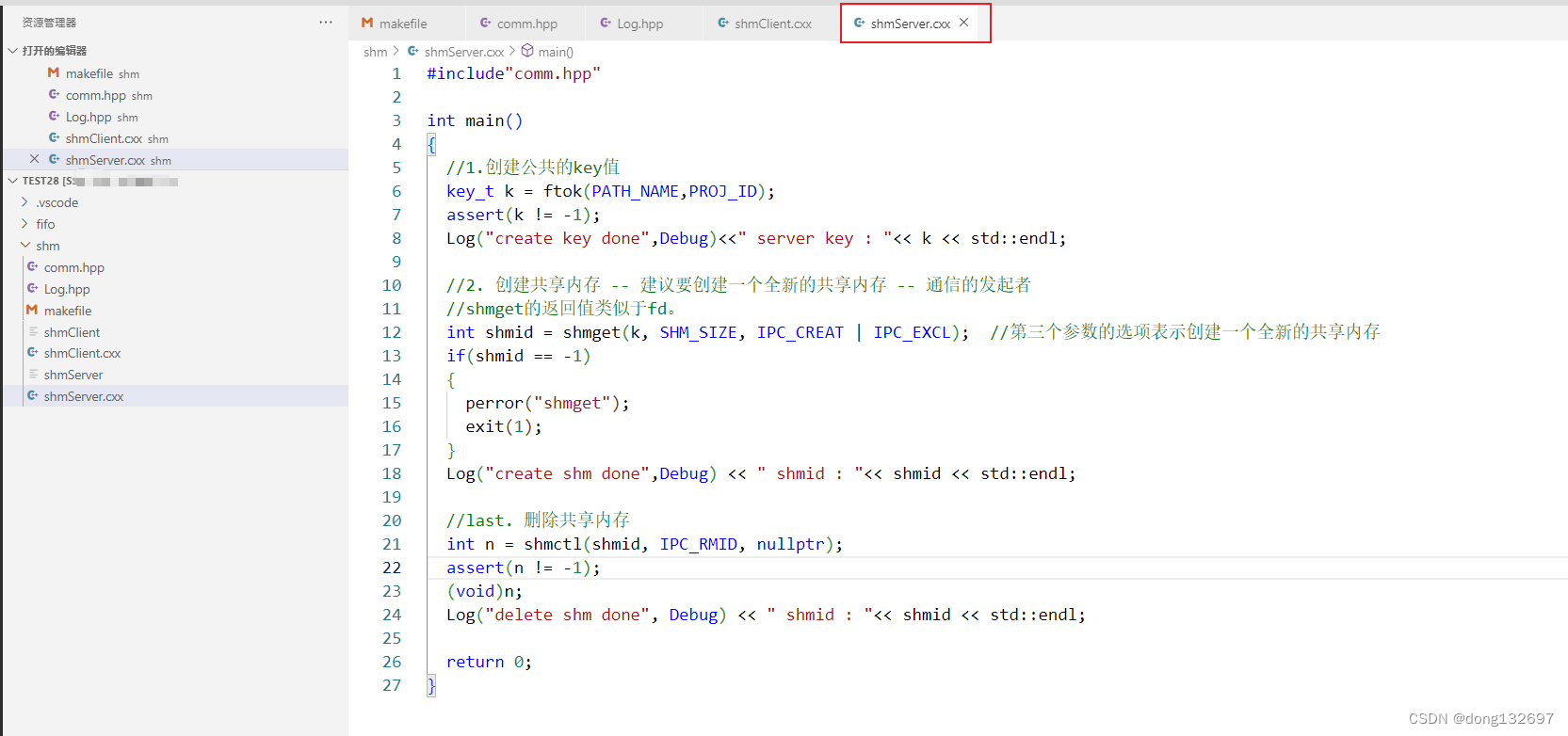Click the C++ icon beside Log.hpp in tree
Screen dimensions: 1568x736
point(33,289)
